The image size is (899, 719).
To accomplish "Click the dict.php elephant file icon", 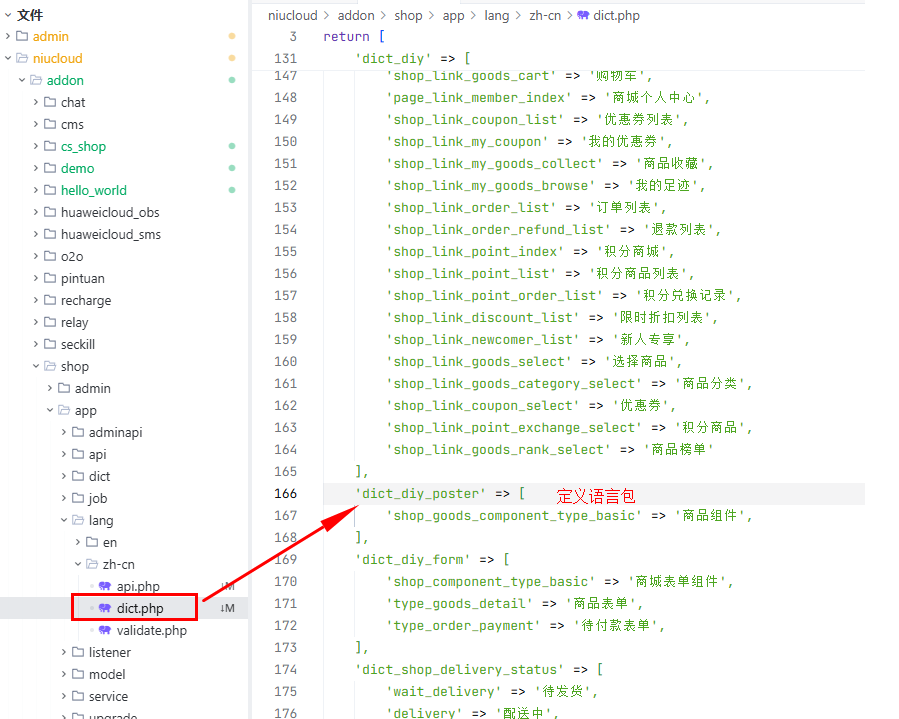I will coord(105,608).
